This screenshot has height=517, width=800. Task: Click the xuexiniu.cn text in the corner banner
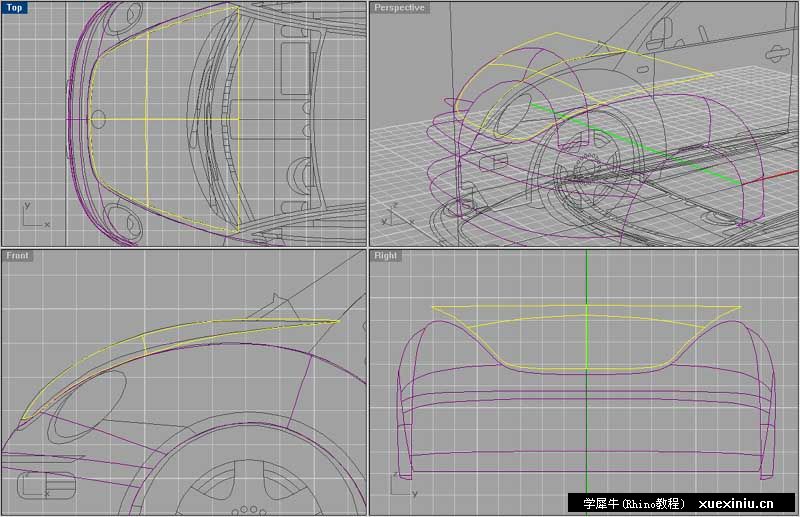736,504
